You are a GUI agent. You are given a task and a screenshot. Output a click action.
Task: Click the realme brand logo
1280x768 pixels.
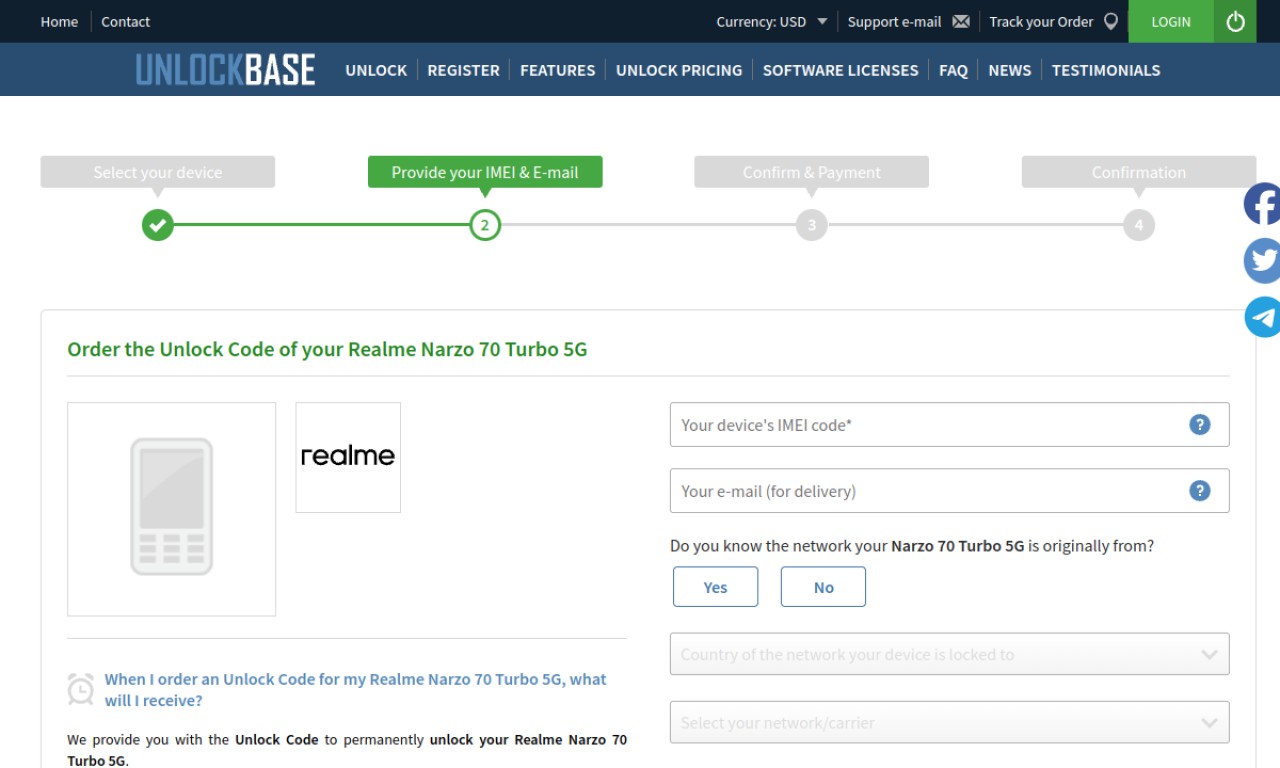coord(348,457)
